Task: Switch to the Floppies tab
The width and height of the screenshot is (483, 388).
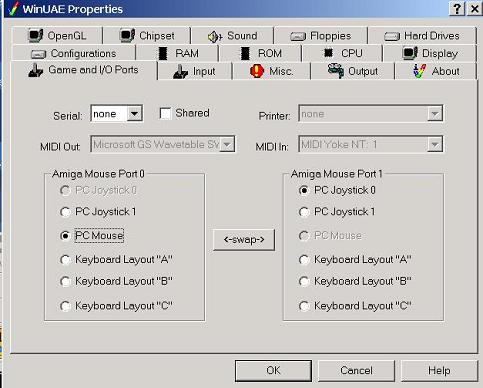Action: click(321, 36)
